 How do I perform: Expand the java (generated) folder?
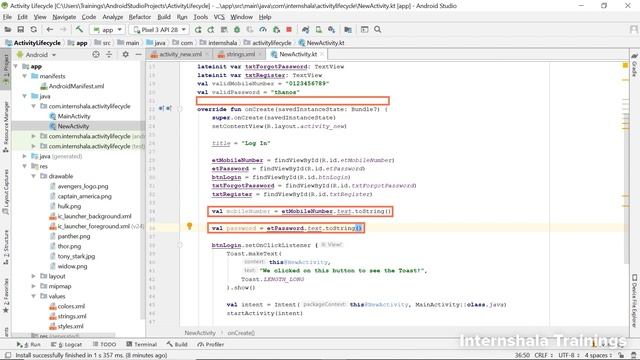pos(24,156)
